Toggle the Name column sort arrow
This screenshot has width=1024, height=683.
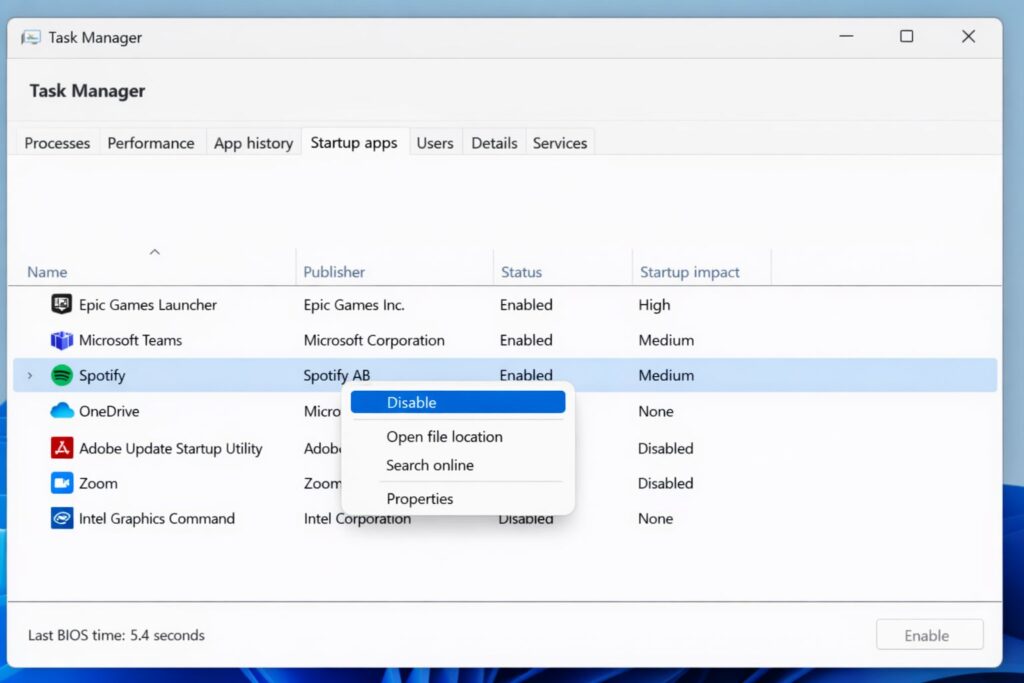pyautogui.click(x=154, y=252)
